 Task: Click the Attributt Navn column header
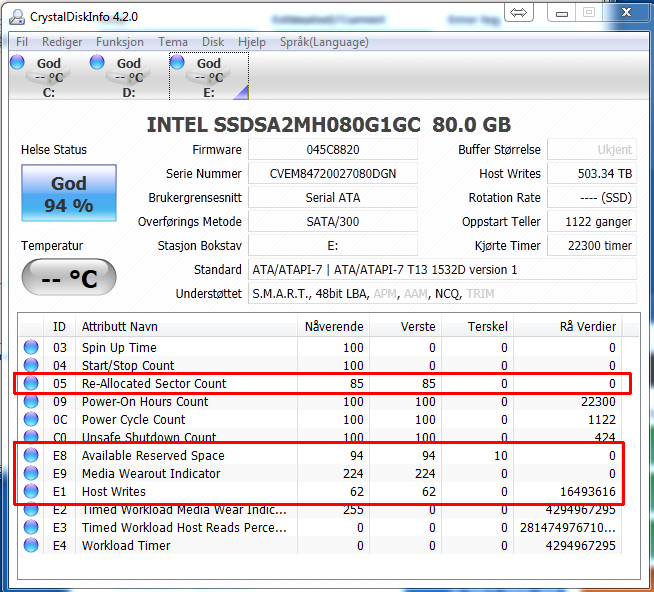[186, 326]
